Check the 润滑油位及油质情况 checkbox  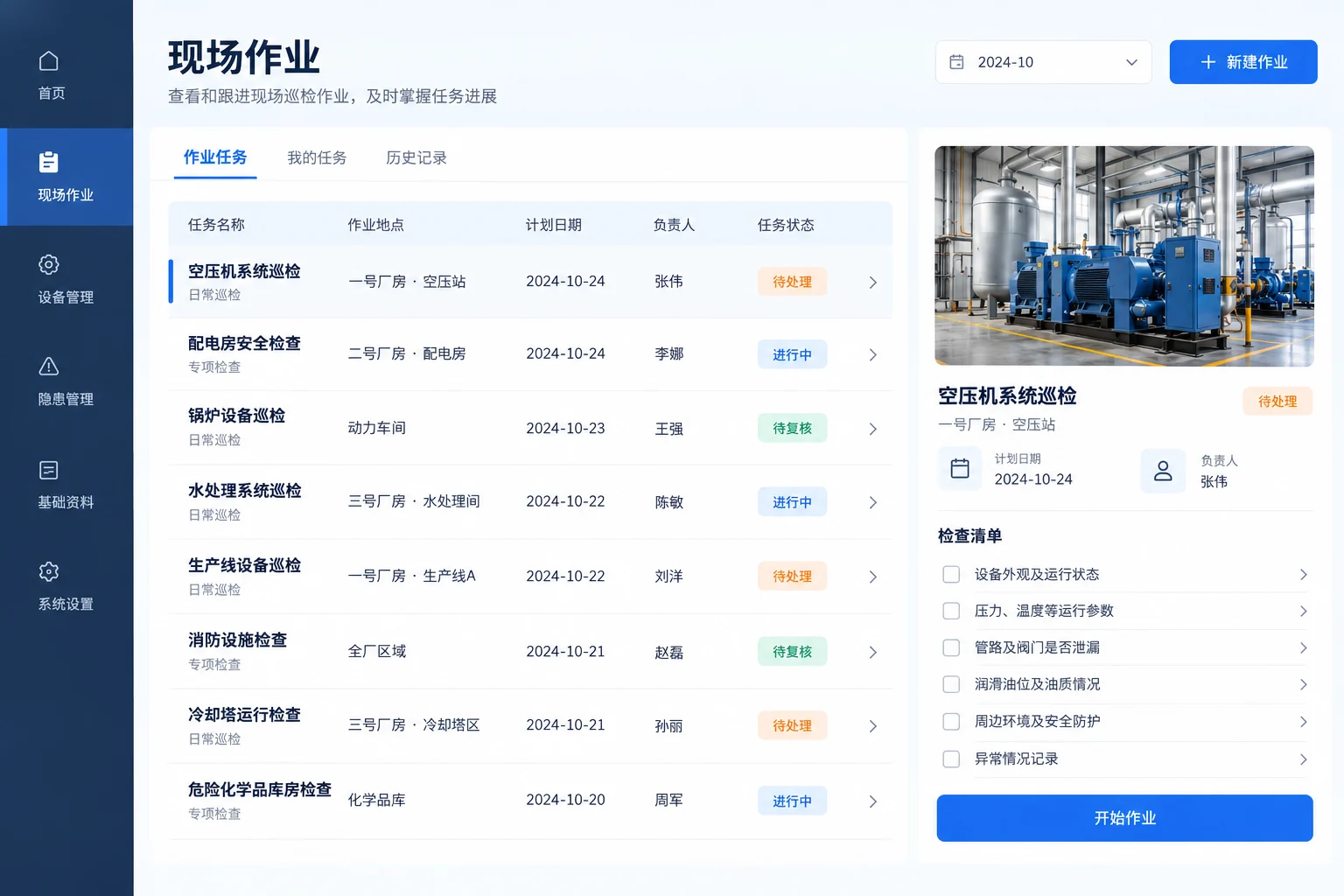[x=951, y=684]
